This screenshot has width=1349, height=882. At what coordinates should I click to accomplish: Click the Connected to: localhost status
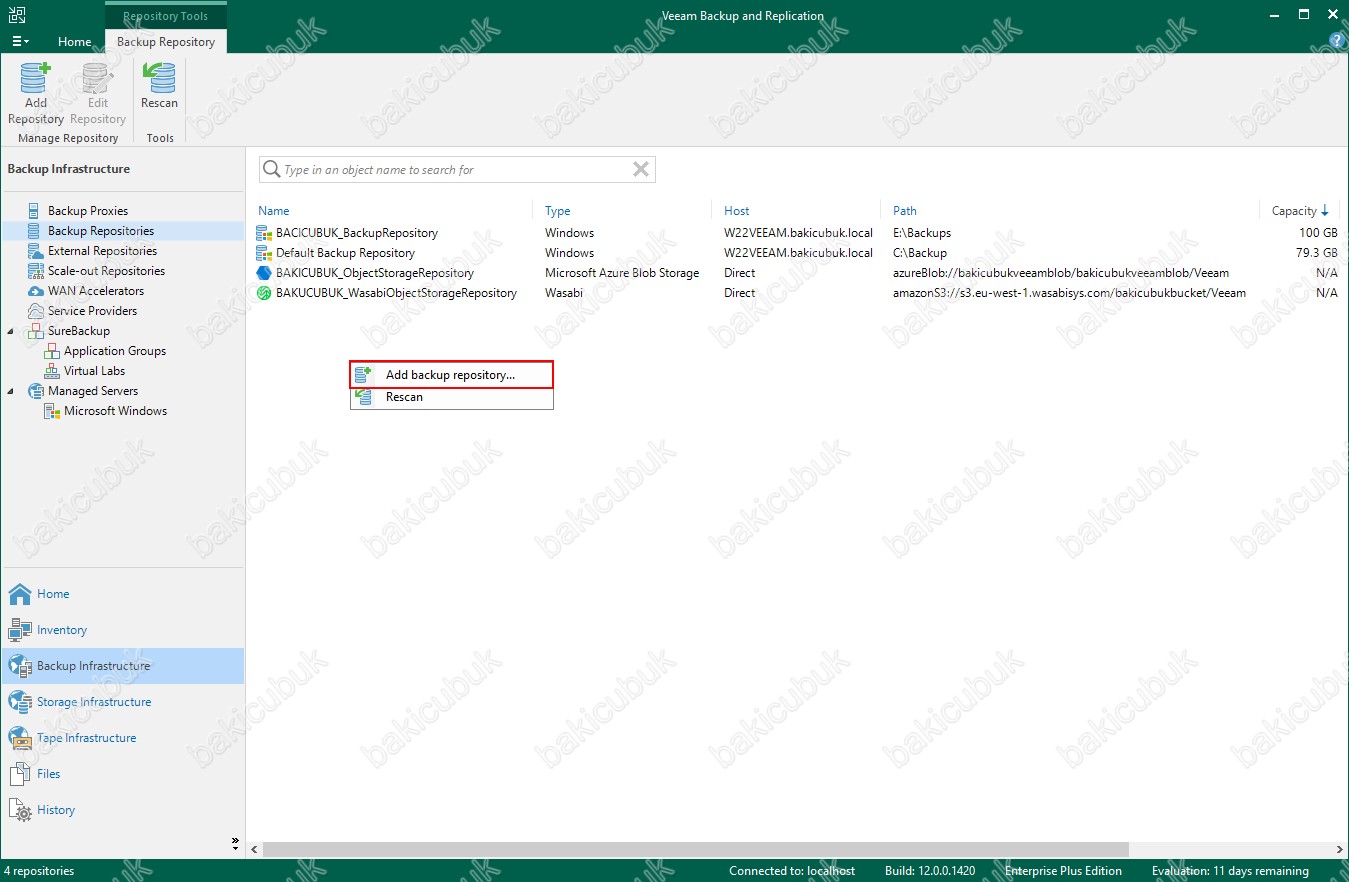[x=792, y=871]
